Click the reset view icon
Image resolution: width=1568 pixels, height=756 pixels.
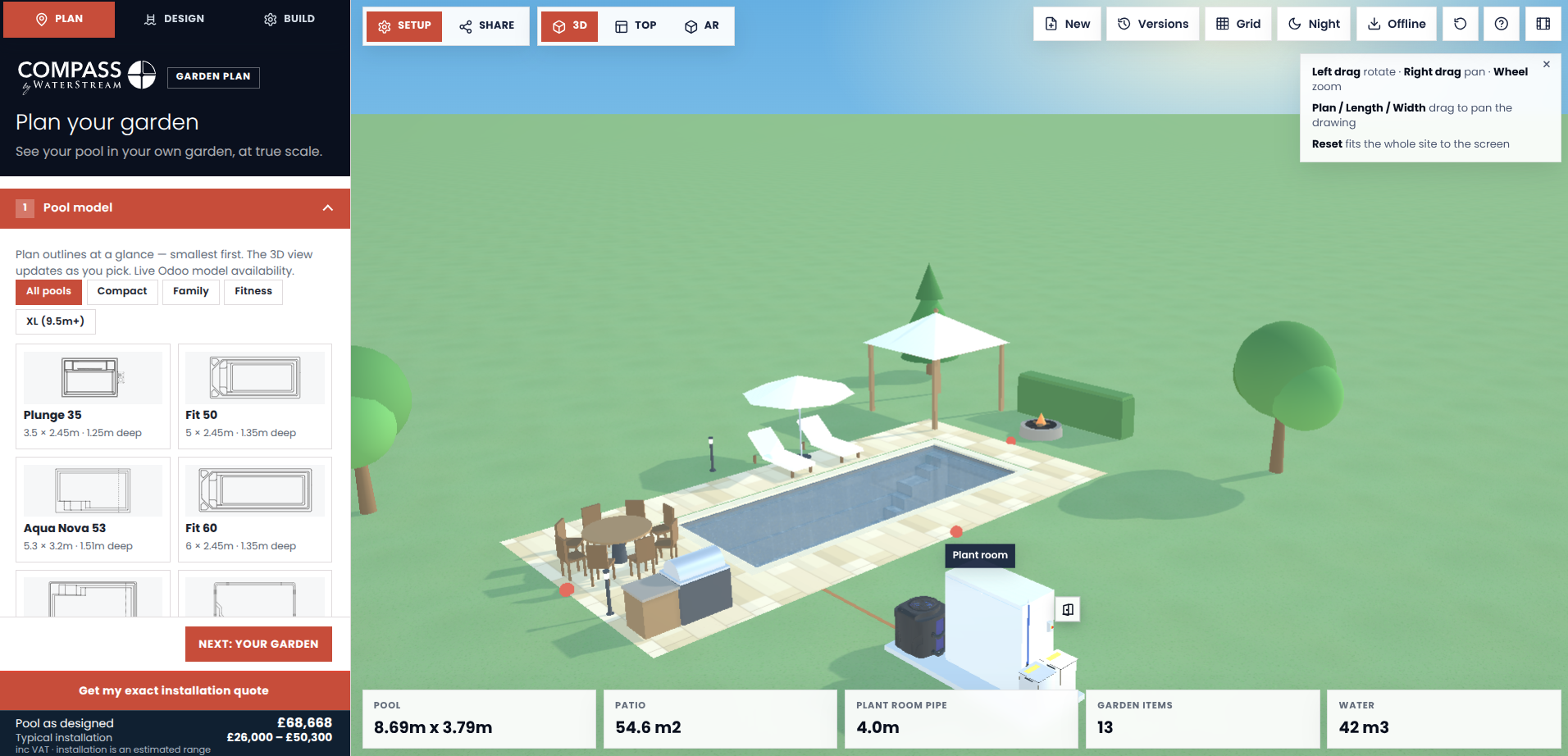[1461, 24]
